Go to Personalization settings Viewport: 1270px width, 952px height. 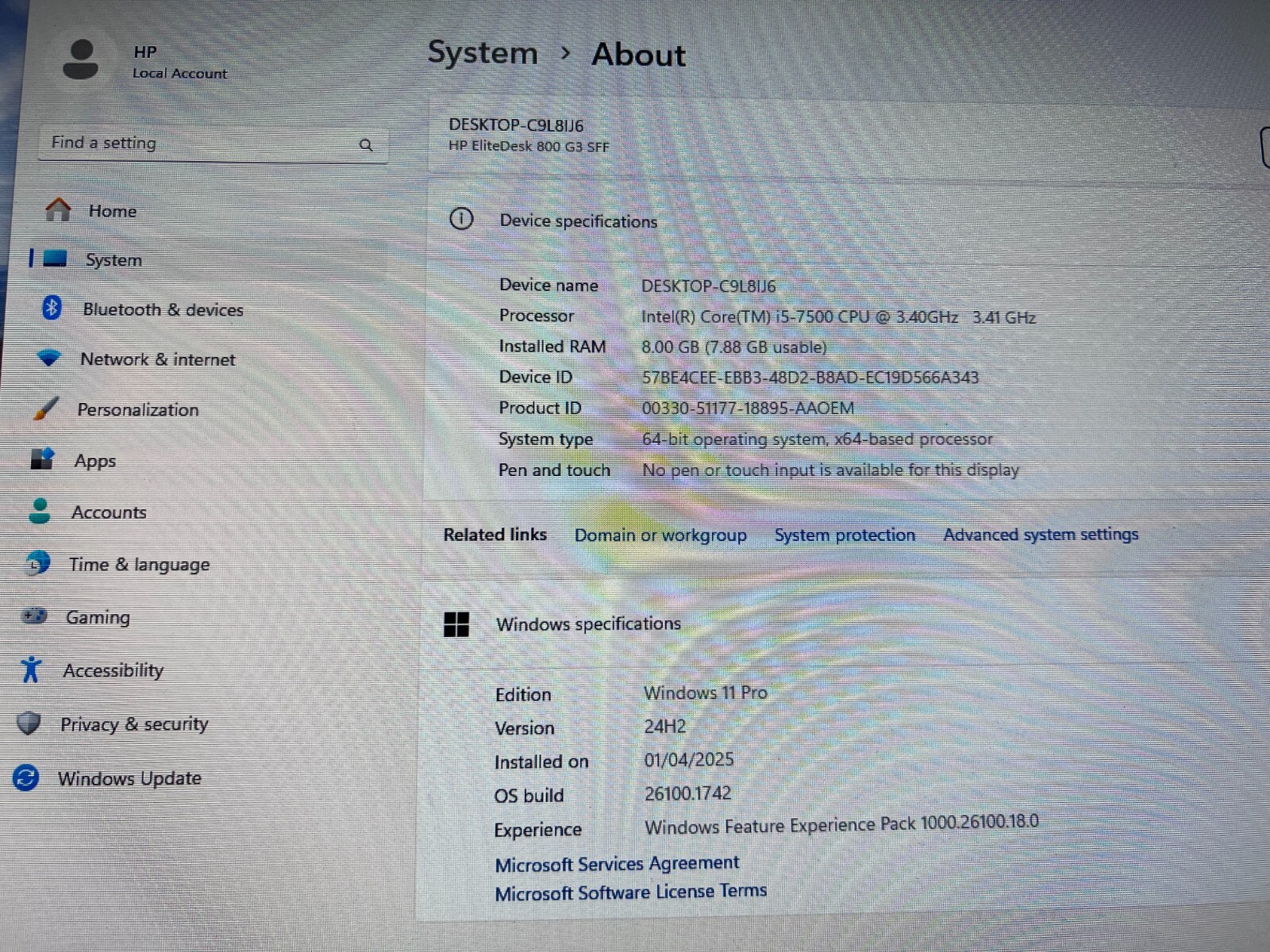[x=138, y=409]
